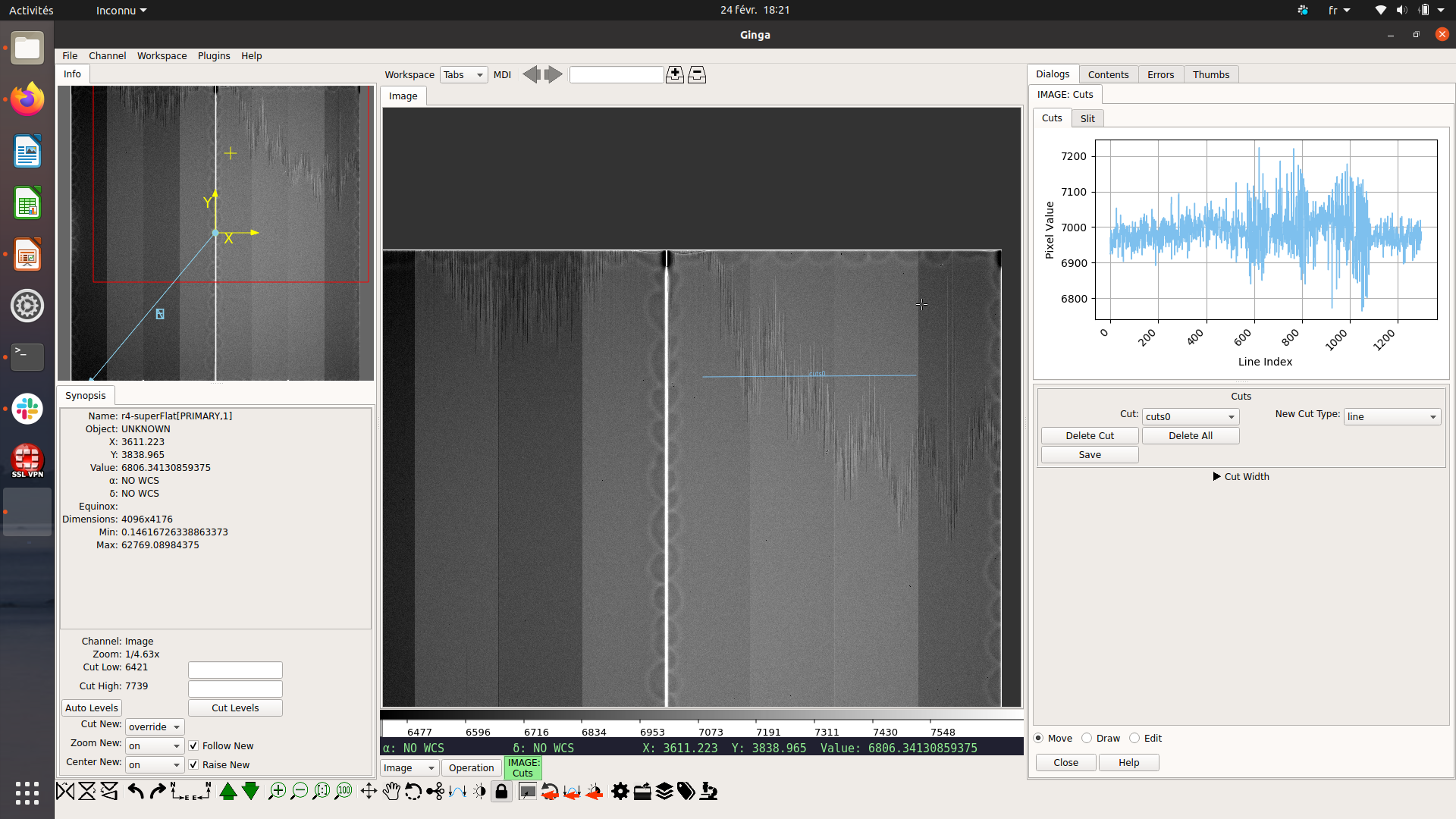Click the zoom to 100% icon
1456x819 pixels.
(344, 792)
